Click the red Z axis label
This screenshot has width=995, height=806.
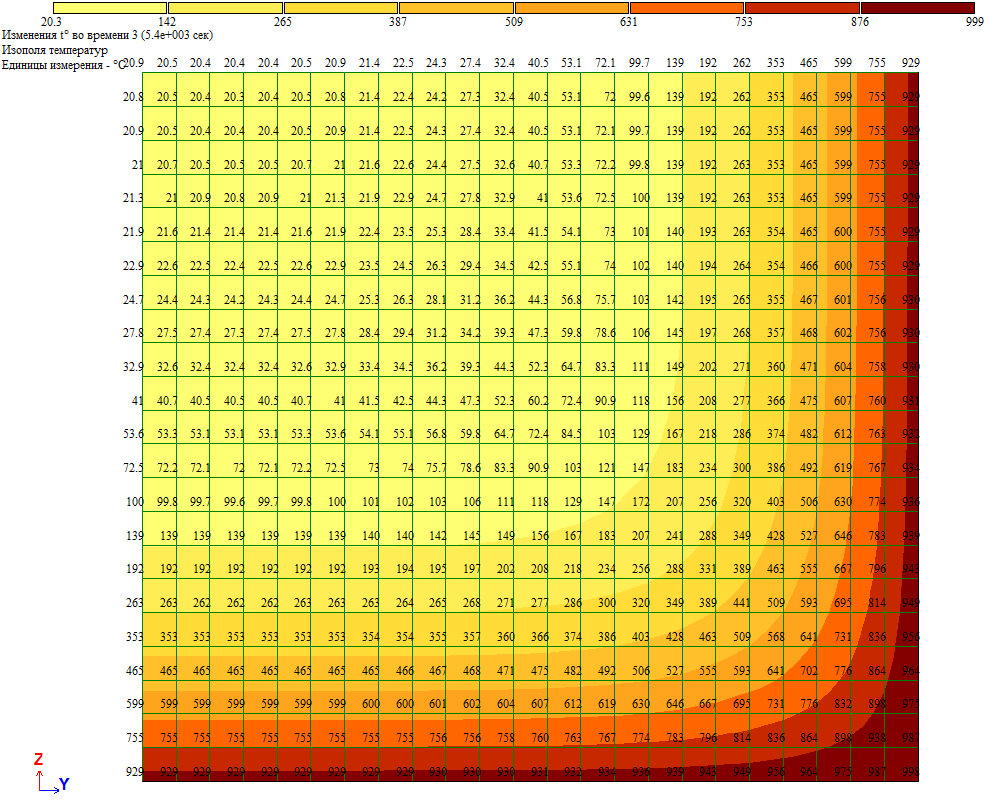coord(38,760)
